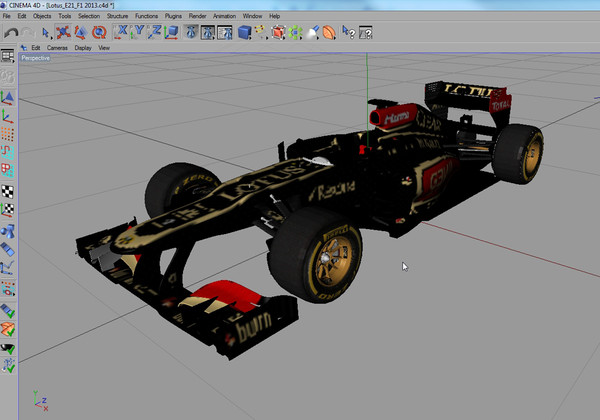
Task: Render active view icon
Action: (x=191, y=33)
